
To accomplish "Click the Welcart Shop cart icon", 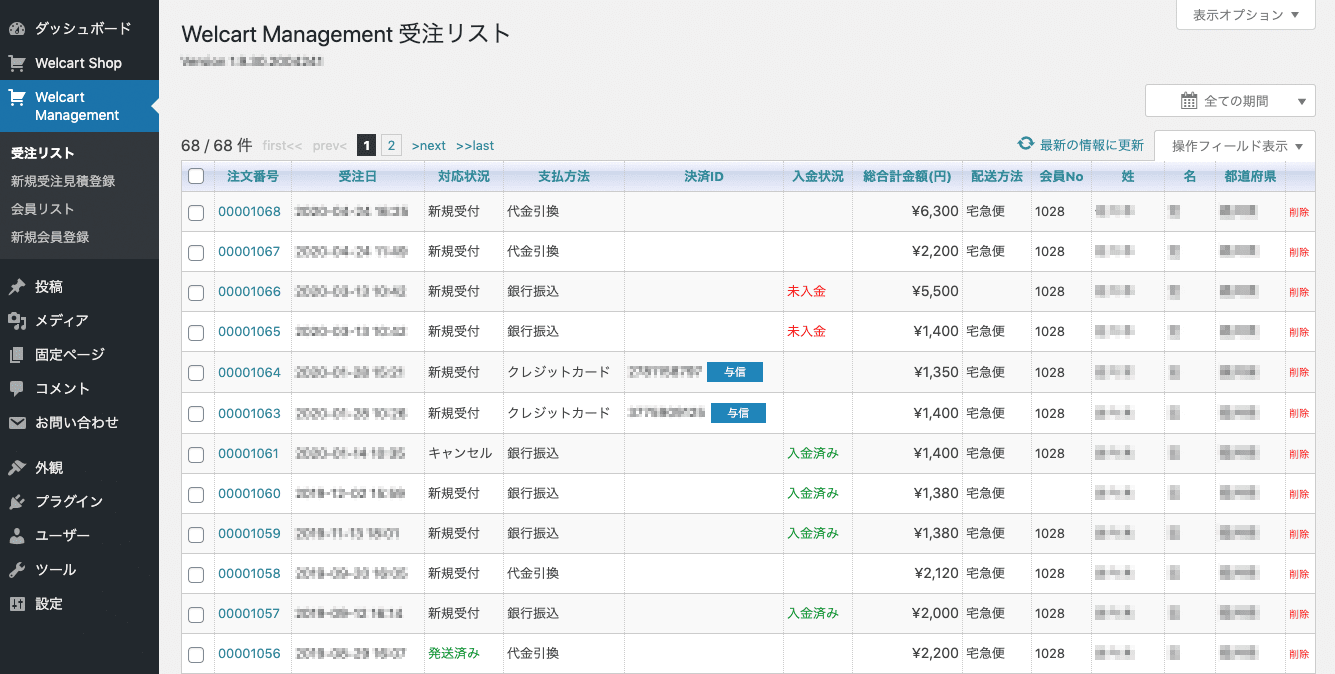I will point(17,63).
